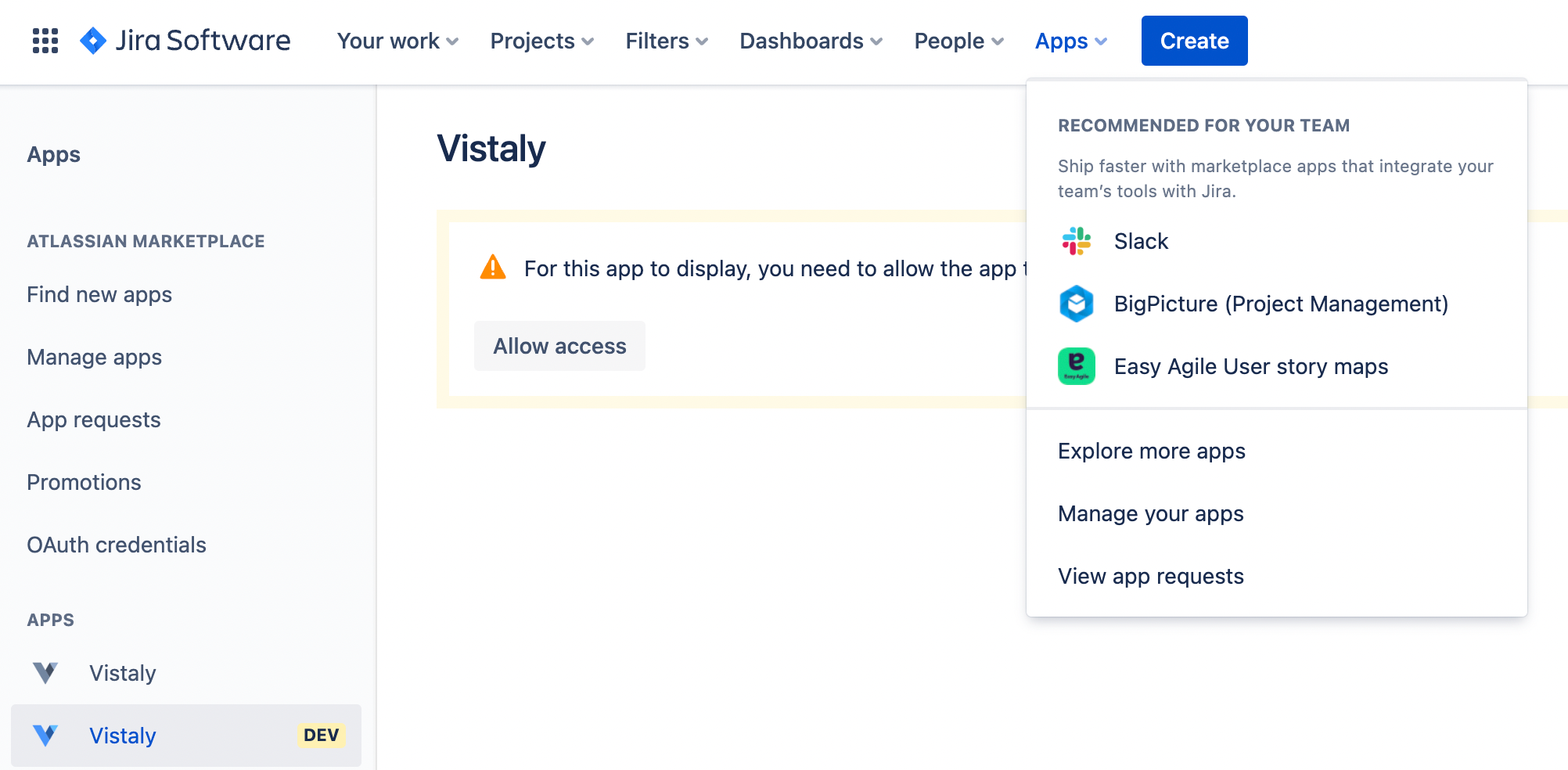Open Find new apps in sidebar
The width and height of the screenshot is (1568, 770).
[186, 294]
